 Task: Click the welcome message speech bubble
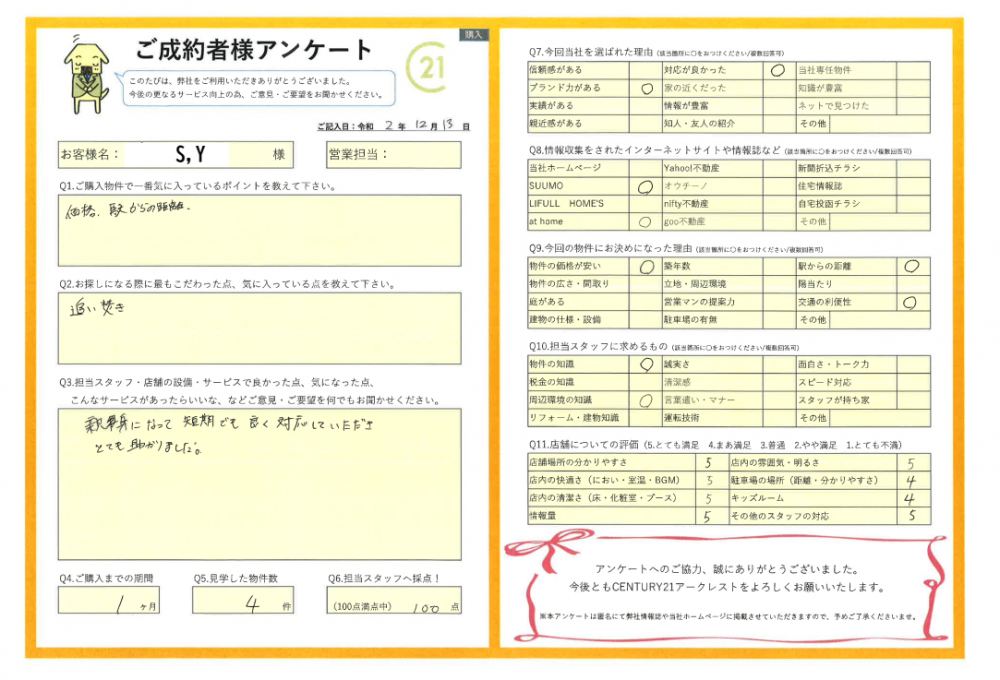(x=254, y=87)
